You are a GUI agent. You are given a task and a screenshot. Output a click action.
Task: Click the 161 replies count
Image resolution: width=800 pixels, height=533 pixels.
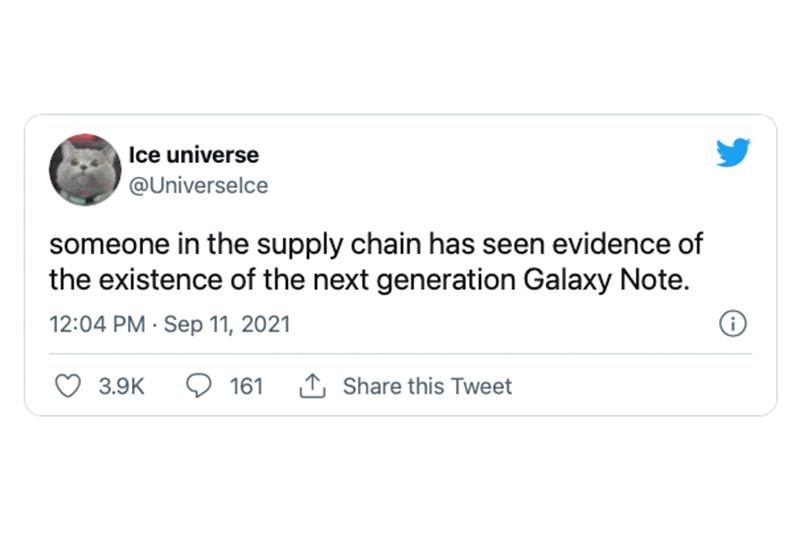[x=246, y=386]
